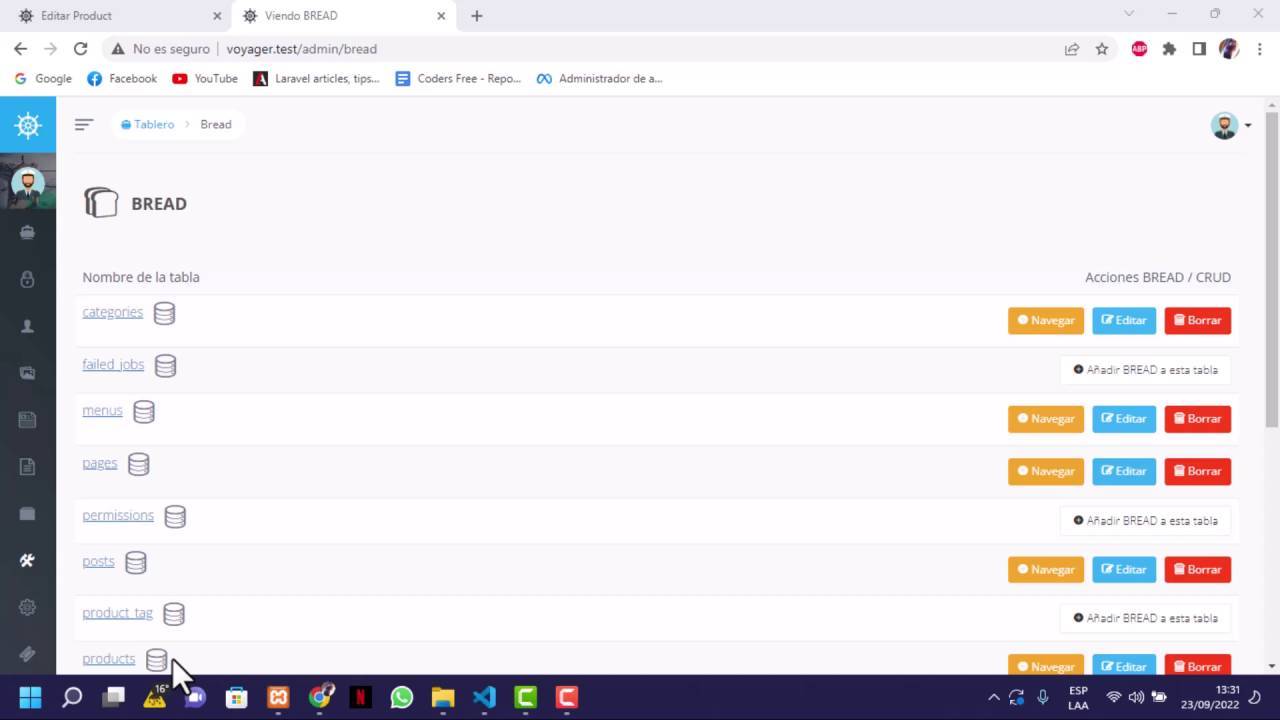The height and width of the screenshot is (720, 1280).
Task: Open Roles using the lock sidebar icon
Action: point(27,279)
